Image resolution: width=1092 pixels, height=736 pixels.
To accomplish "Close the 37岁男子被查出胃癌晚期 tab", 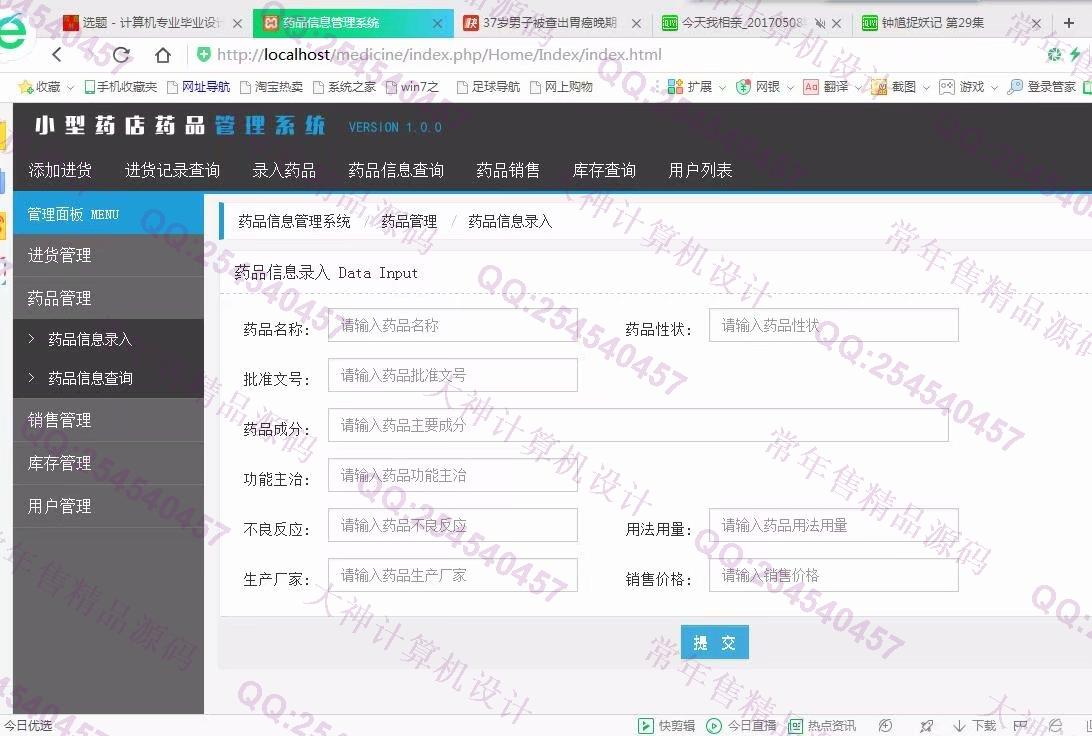I will click(x=636, y=24).
